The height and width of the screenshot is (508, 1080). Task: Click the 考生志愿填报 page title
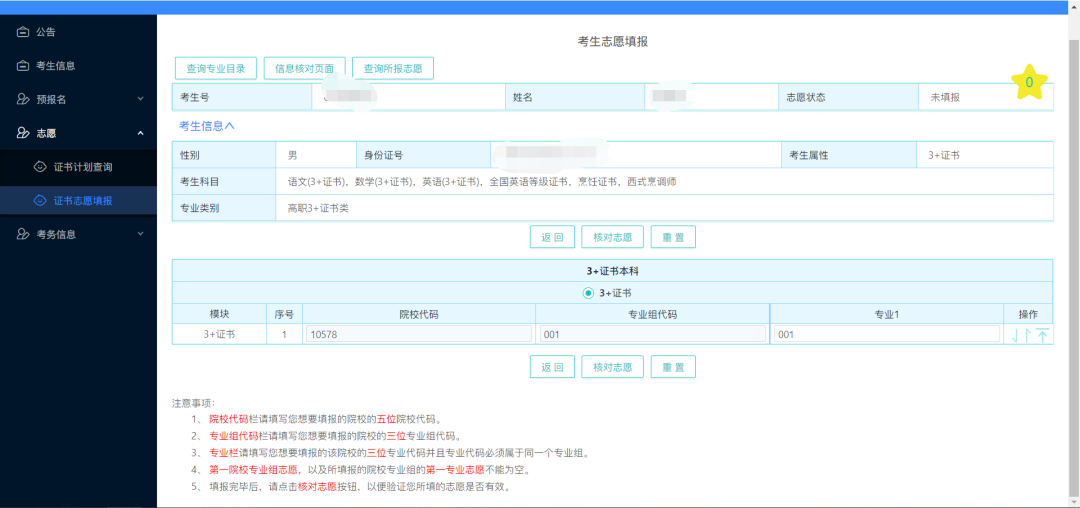(612, 41)
